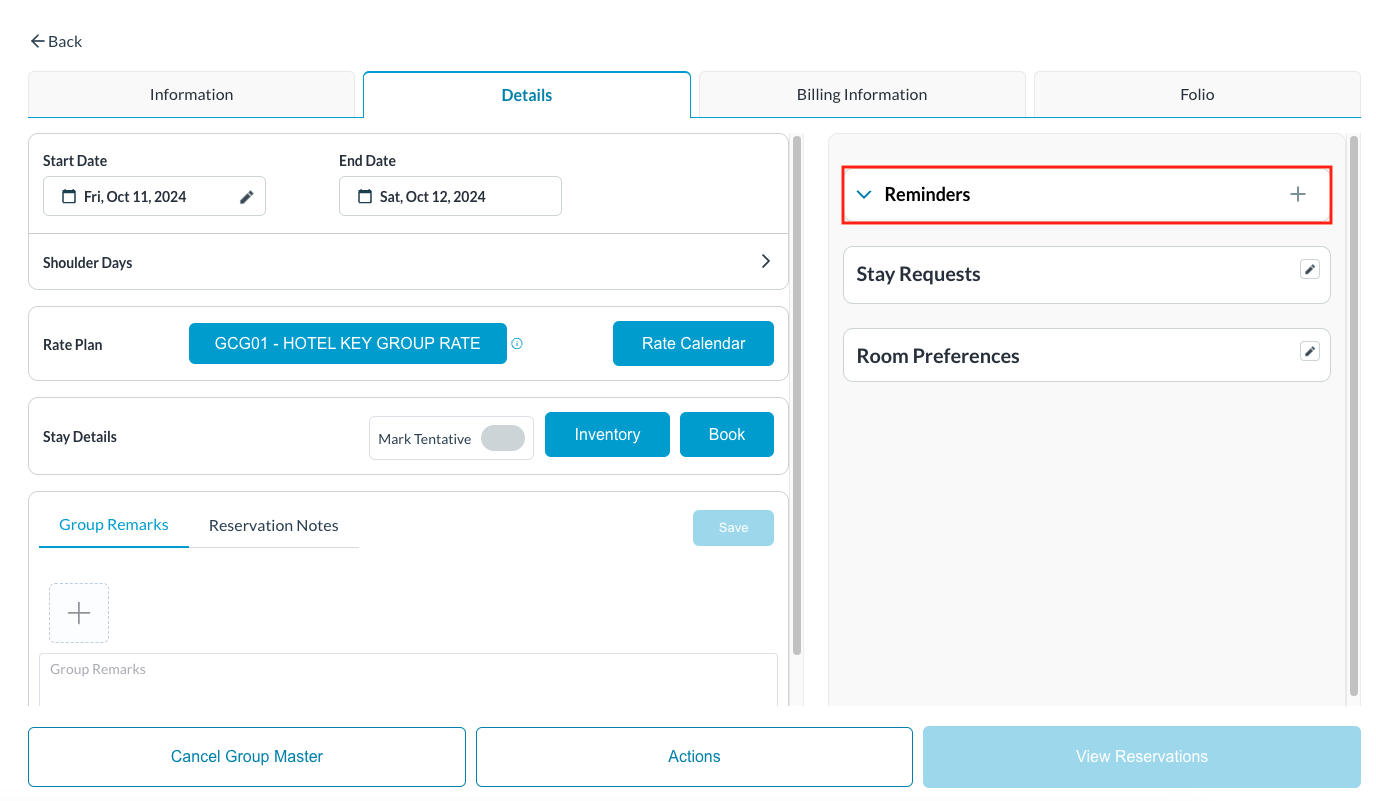Click into the Group Remarks text field
Viewport: 1376px width, 801px height.
(408, 680)
